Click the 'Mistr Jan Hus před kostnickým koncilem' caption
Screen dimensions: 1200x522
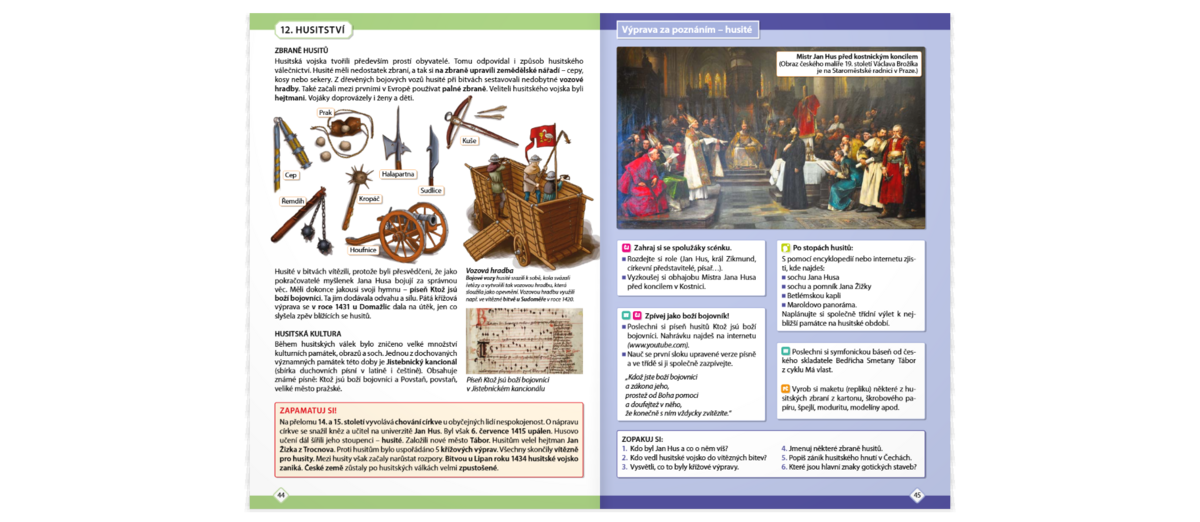(x=857, y=57)
